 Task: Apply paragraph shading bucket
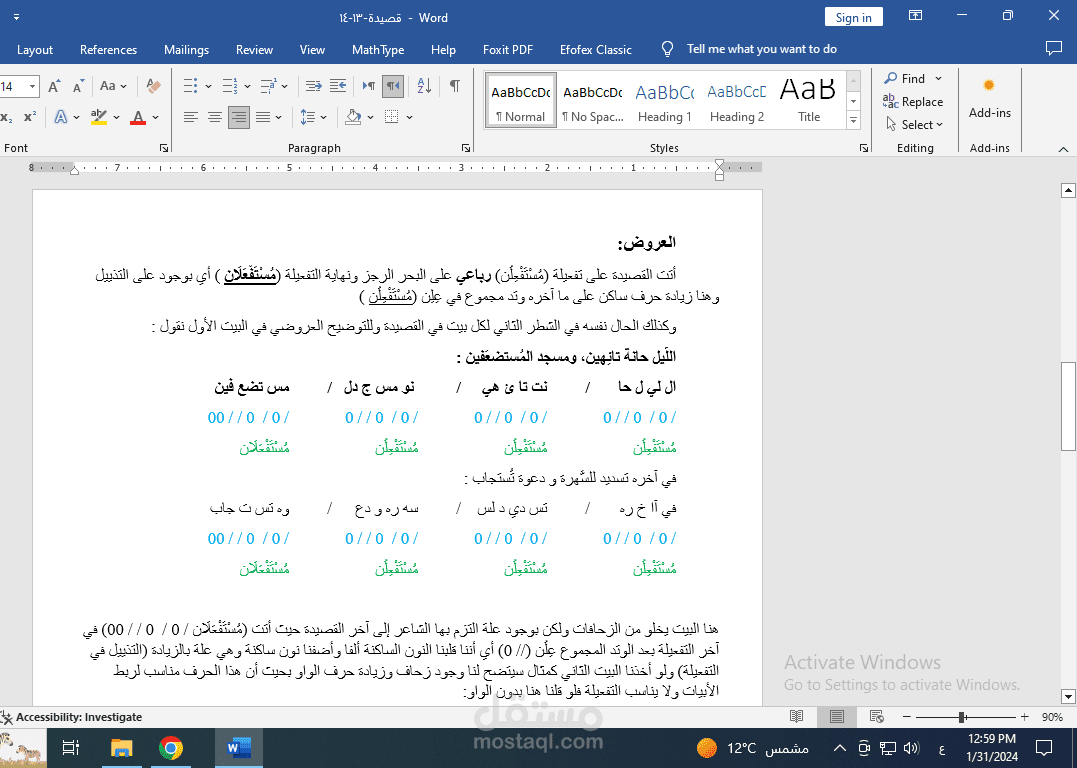point(354,117)
